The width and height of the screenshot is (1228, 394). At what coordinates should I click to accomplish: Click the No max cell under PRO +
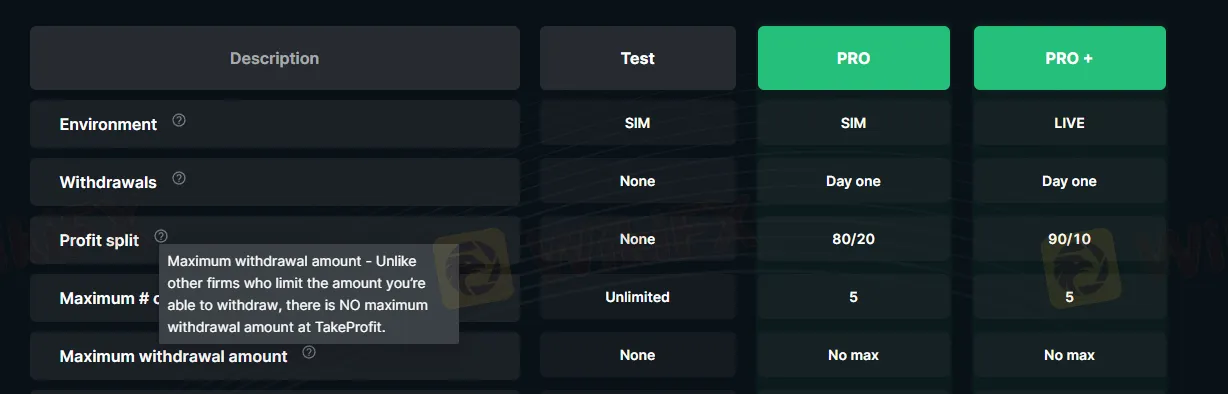(1070, 355)
